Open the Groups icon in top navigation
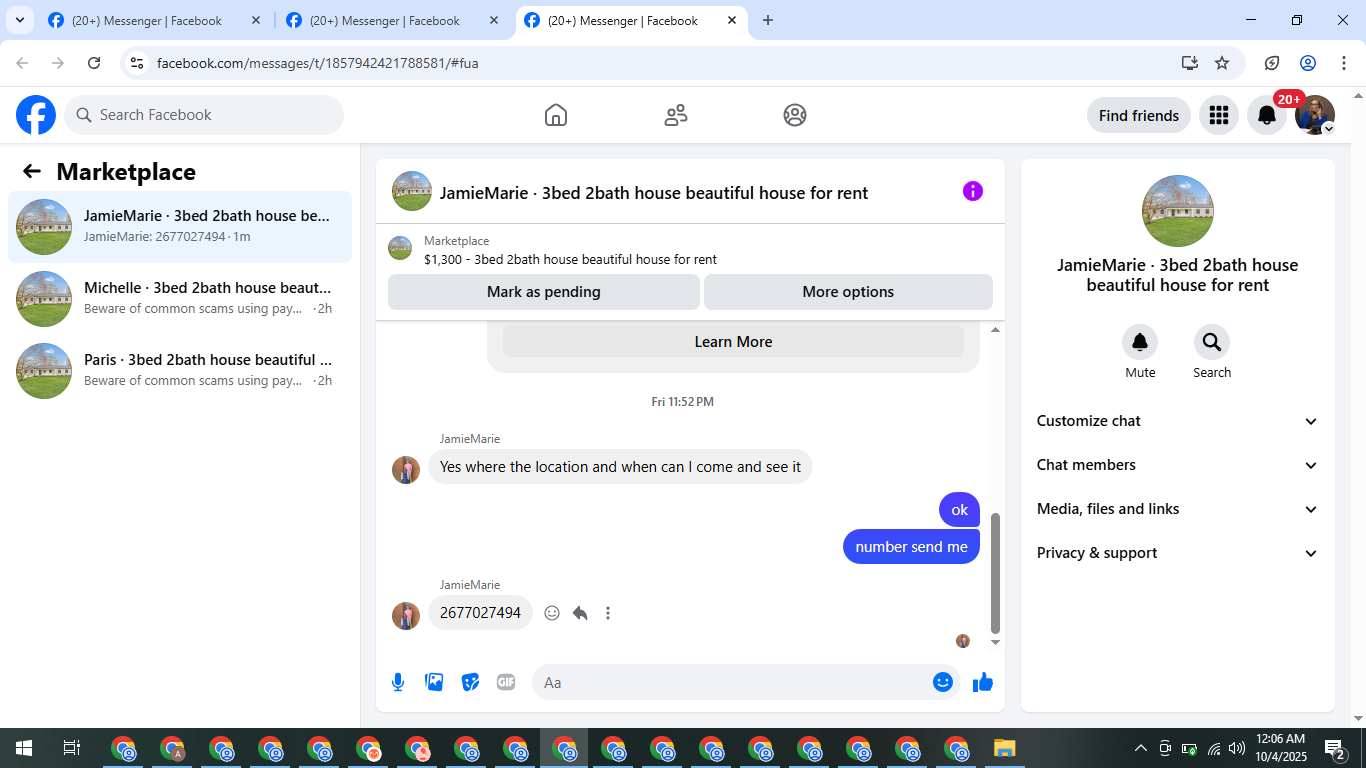This screenshot has height=768, width=1366. 795,115
